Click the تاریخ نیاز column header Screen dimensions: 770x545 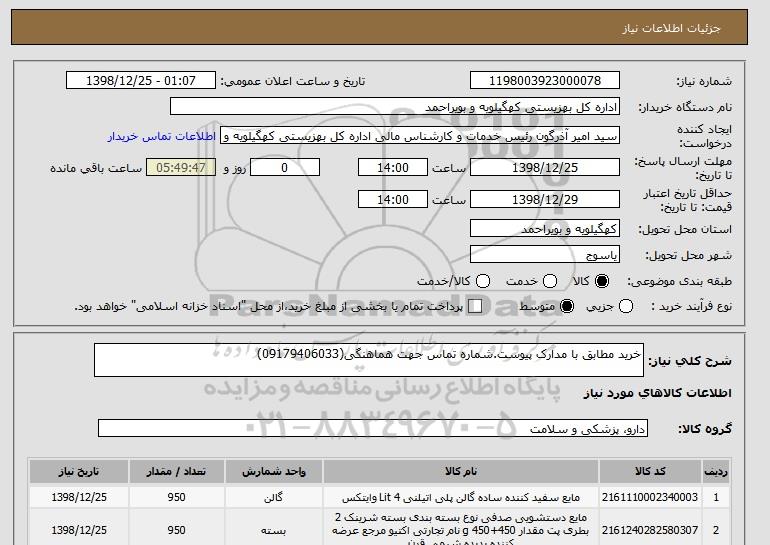click(79, 471)
